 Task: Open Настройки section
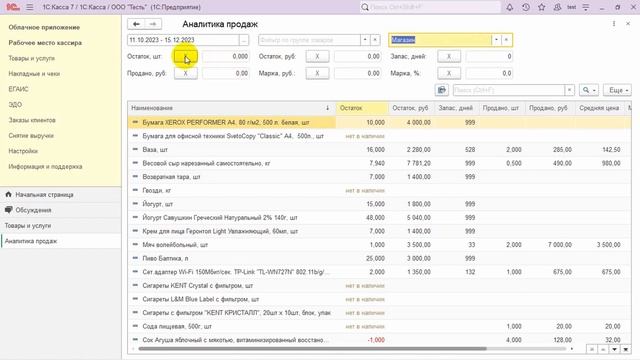coord(23,151)
